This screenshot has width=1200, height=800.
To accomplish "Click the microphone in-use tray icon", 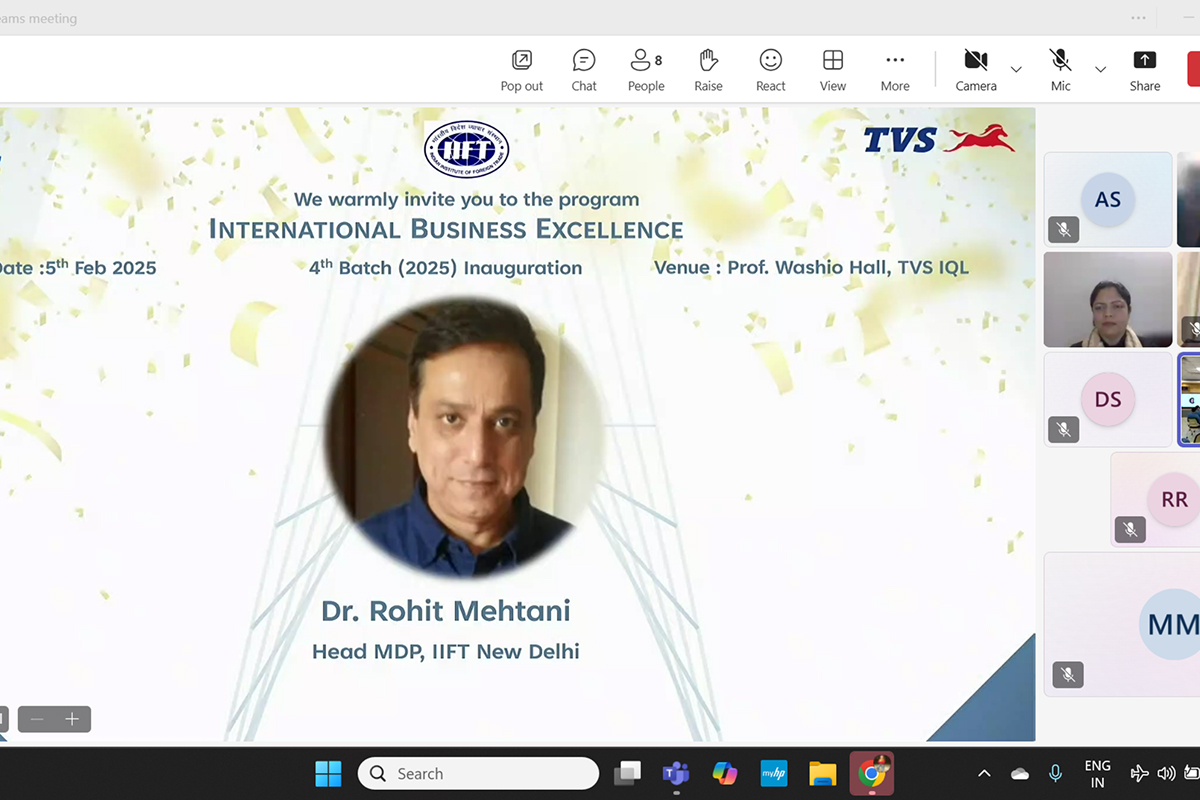I will click(1055, 773).
